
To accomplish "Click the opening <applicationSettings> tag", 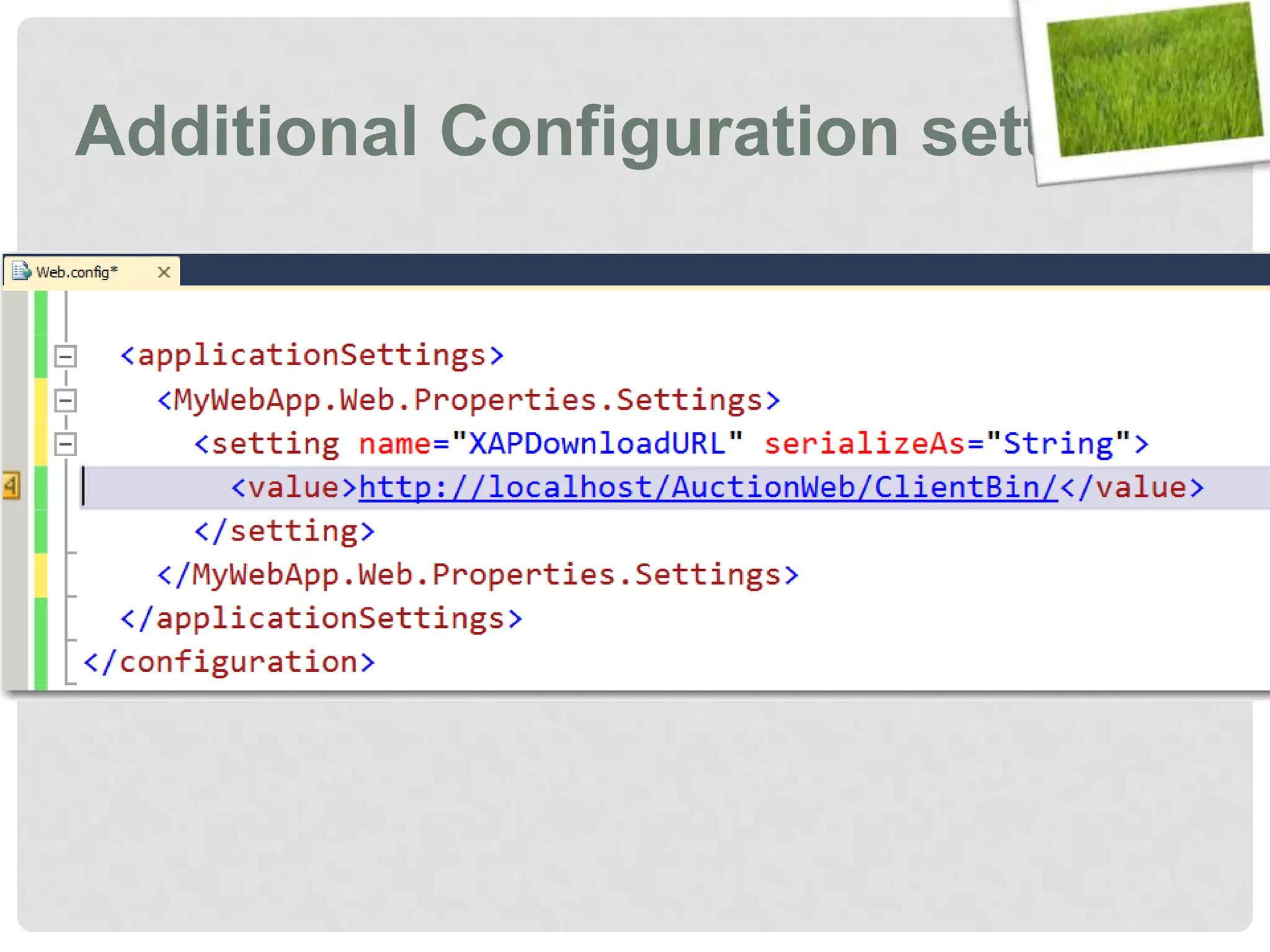I will click(x=313, y=356).
